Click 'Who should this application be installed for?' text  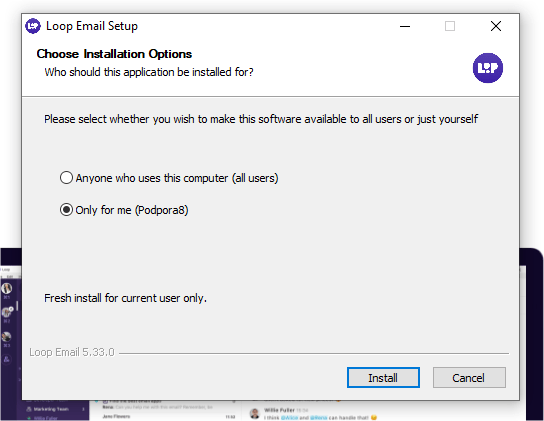pyautogui.click(x=149, y=72)
